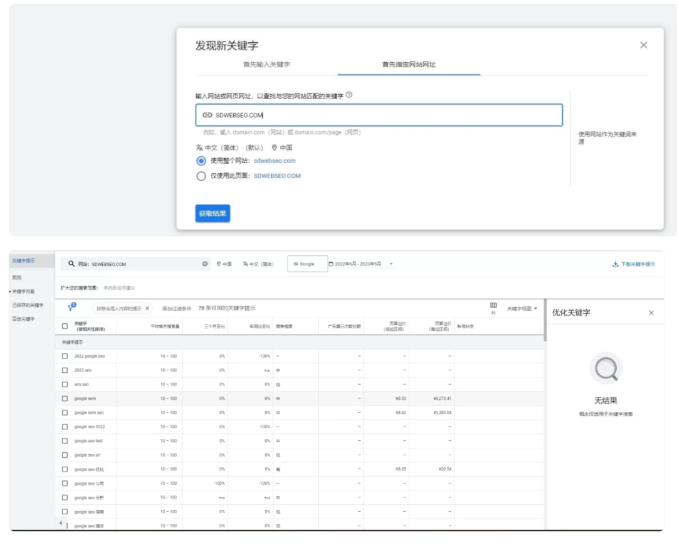
Task: Click the SDWEBSEO.COM URL input field
Action: coord(379,115)
